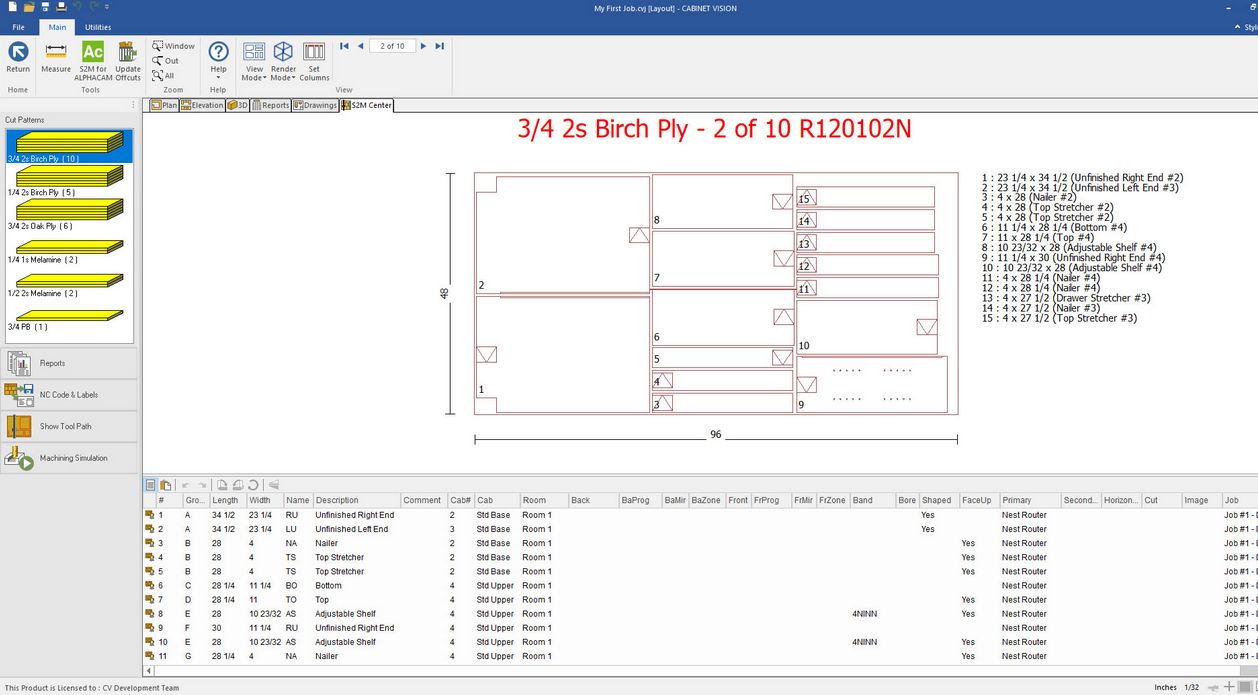The width and height of the screenshot is (1258, 695).
Task: Zoom to Window in ribbon
Action: click(174, 46)
